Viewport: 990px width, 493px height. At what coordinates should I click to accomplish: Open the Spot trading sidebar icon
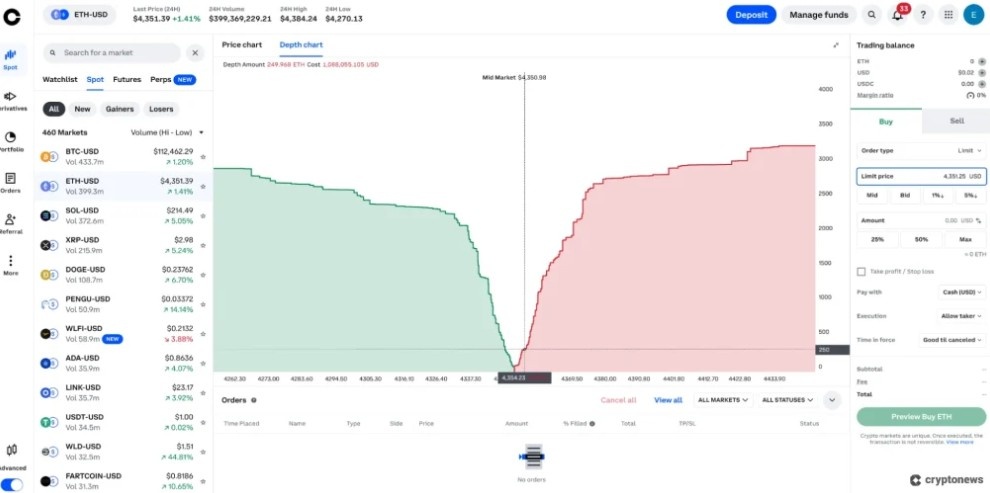pos(10,55)
